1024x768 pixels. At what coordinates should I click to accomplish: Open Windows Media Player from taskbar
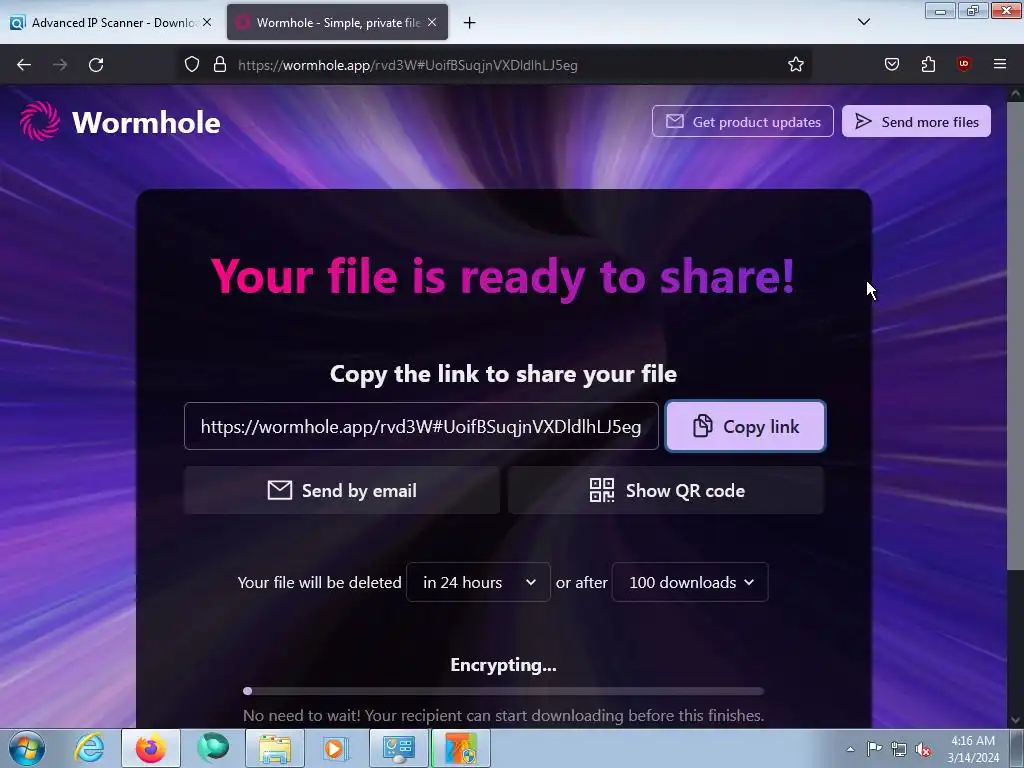(336, 748)
